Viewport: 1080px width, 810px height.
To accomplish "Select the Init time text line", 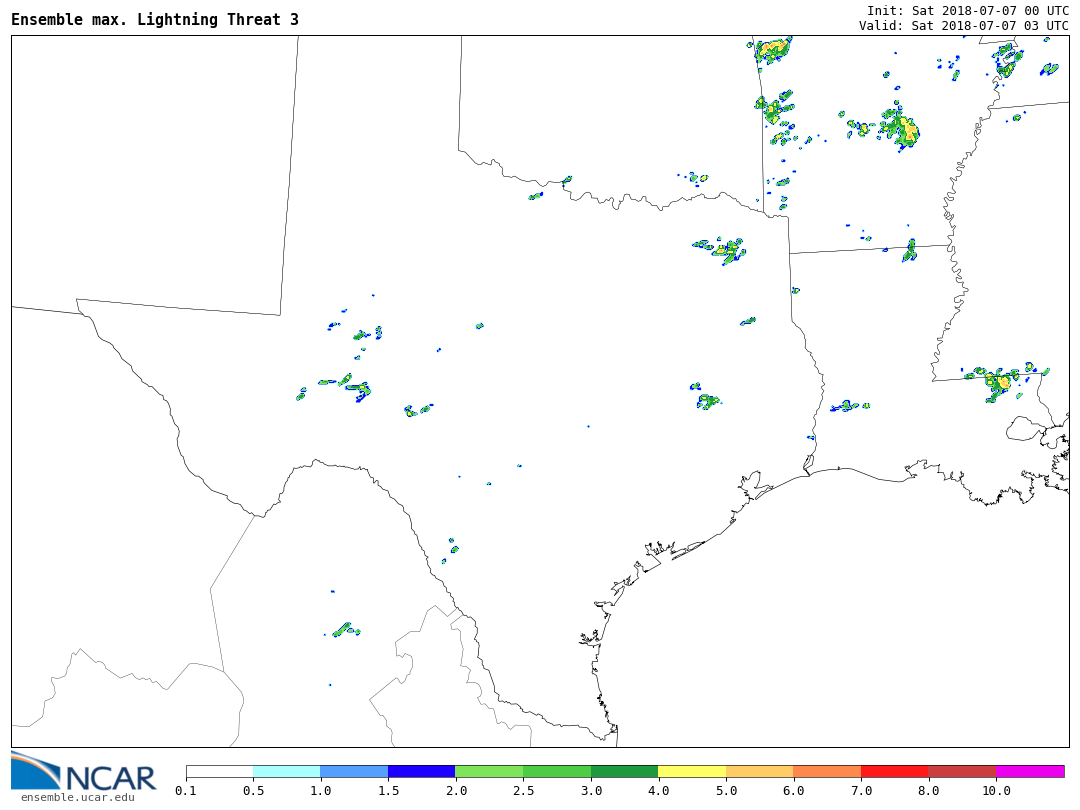I will click(967, 10).
